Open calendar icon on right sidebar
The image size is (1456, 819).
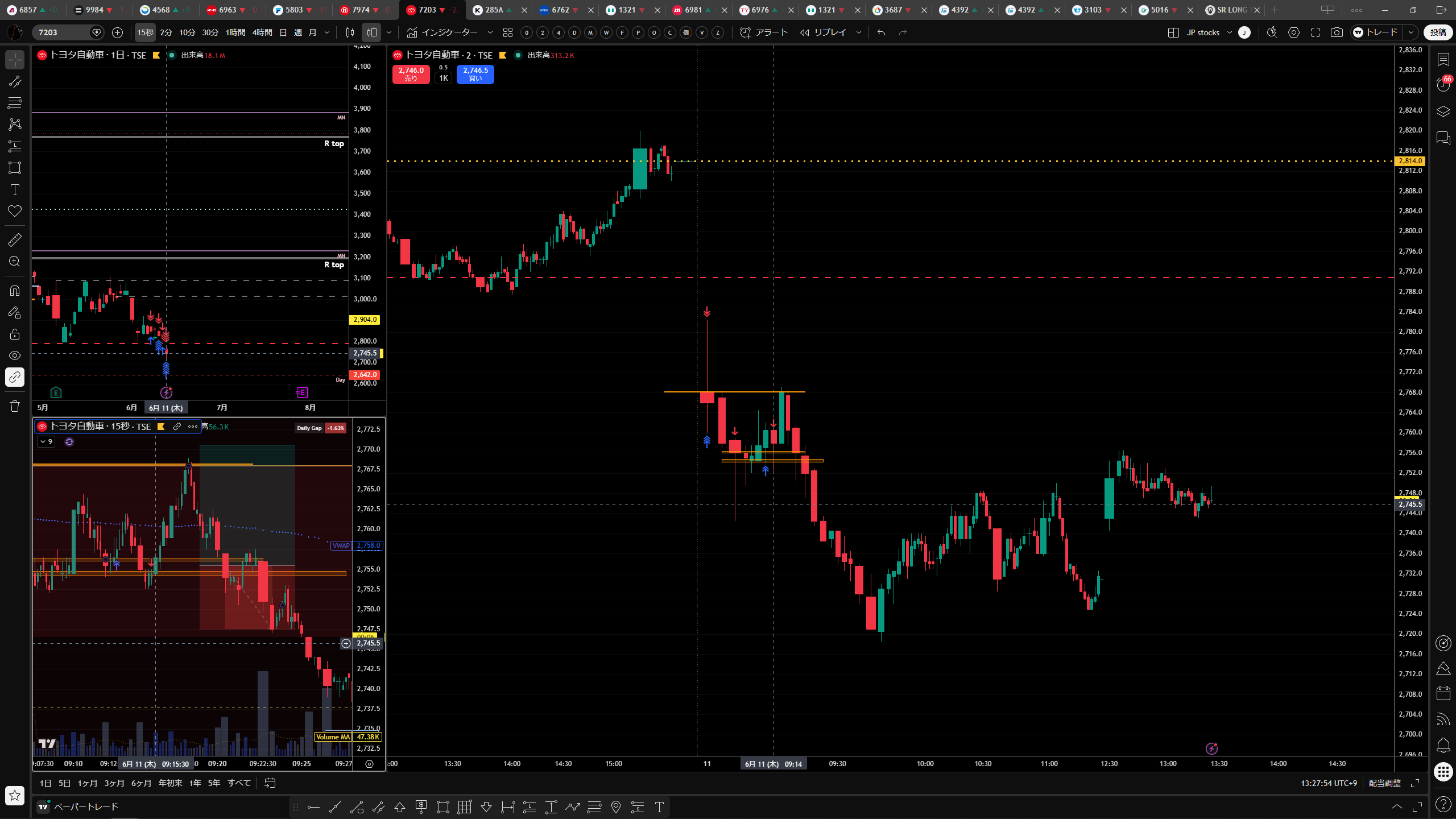(x=1443, y=693)
